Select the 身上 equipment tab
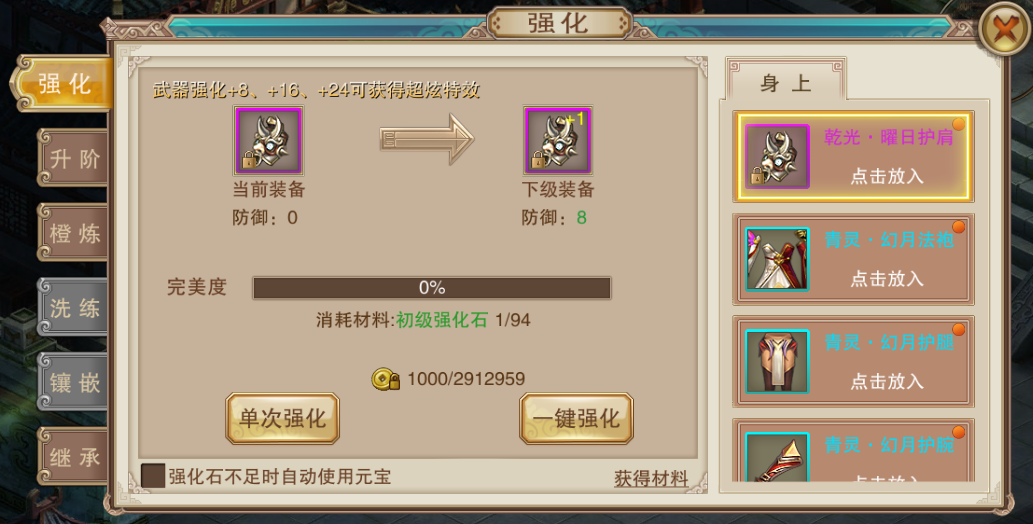Screen dimensions: 1033x524 pos(786,81)
